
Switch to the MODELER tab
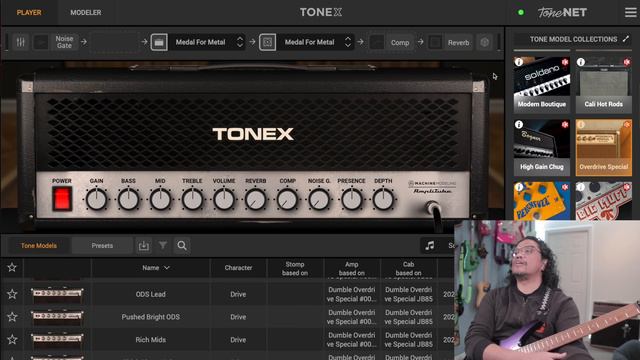point(86,13)
